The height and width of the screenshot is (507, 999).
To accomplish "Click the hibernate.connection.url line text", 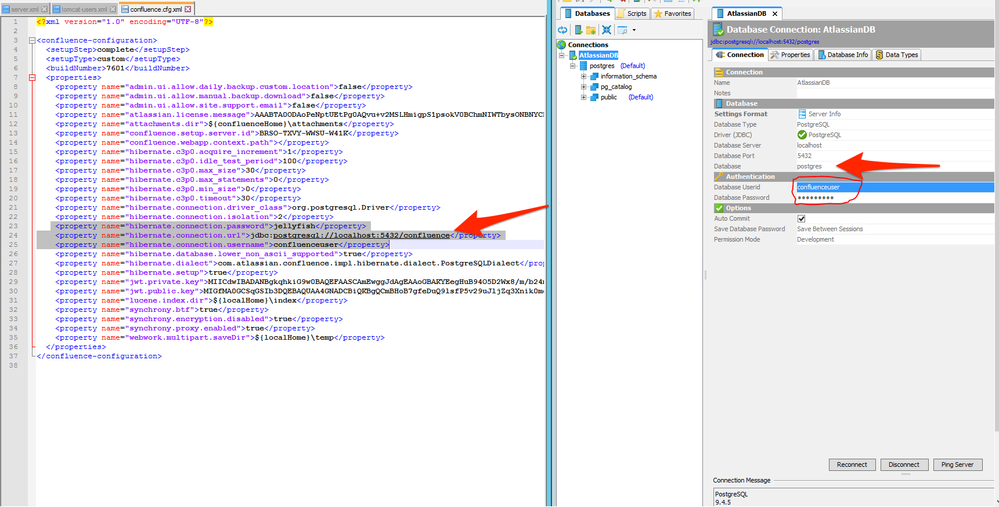I will pos(278,236).
